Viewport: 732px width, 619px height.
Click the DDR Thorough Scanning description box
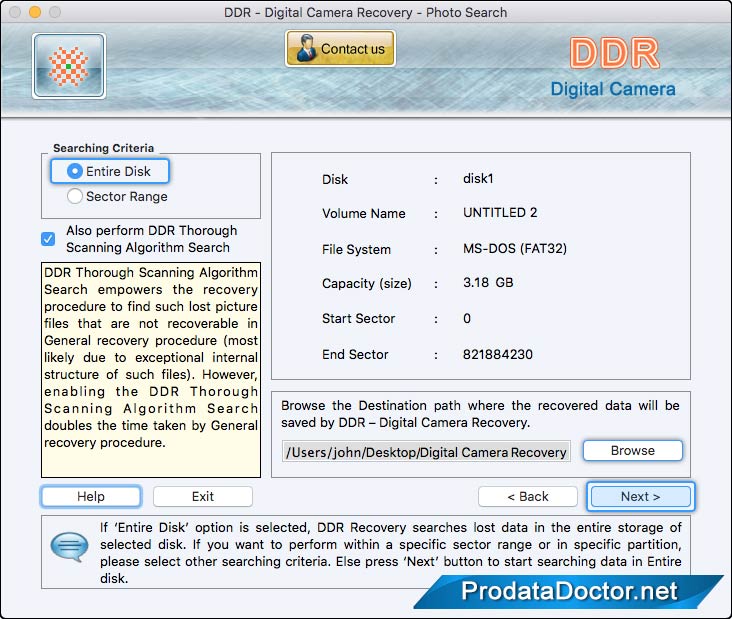click(151, 370)
